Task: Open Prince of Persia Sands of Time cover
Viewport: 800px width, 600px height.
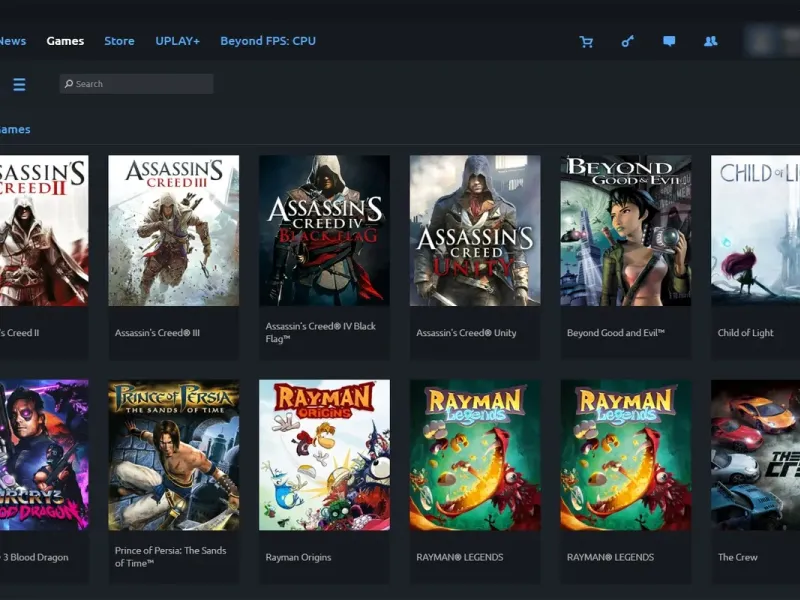Action: click(173, 455)
